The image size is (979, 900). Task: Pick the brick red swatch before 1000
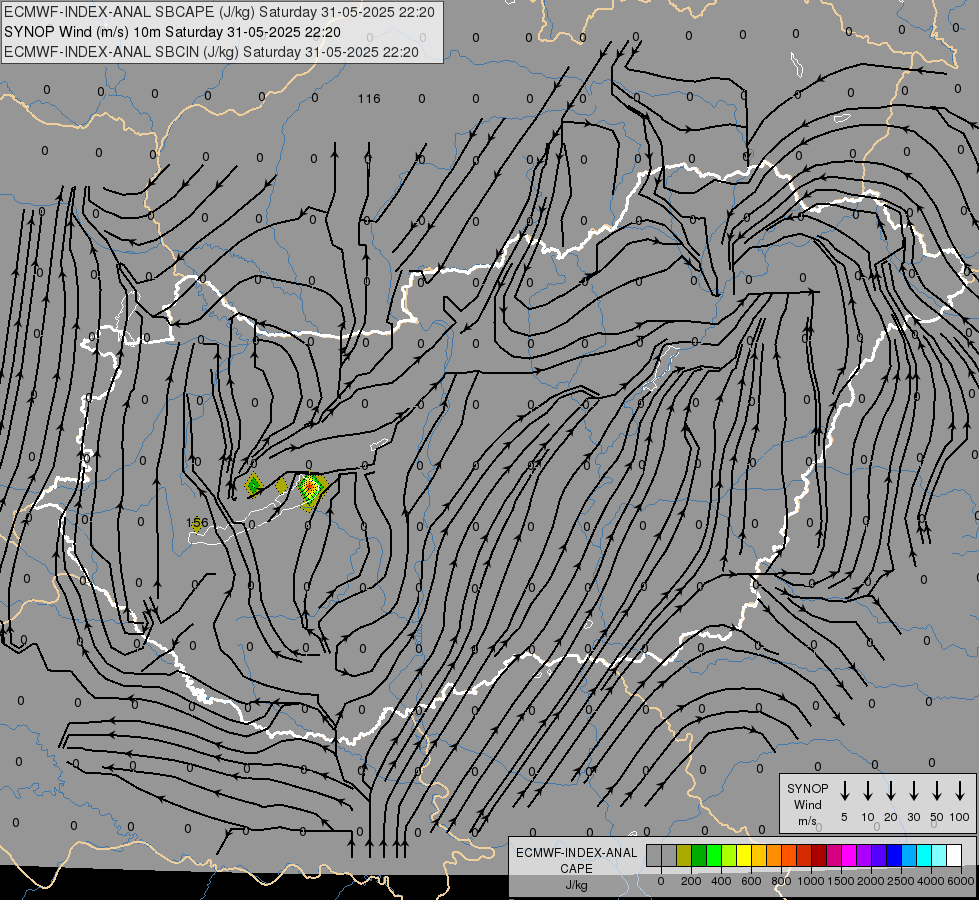point(804,855)
